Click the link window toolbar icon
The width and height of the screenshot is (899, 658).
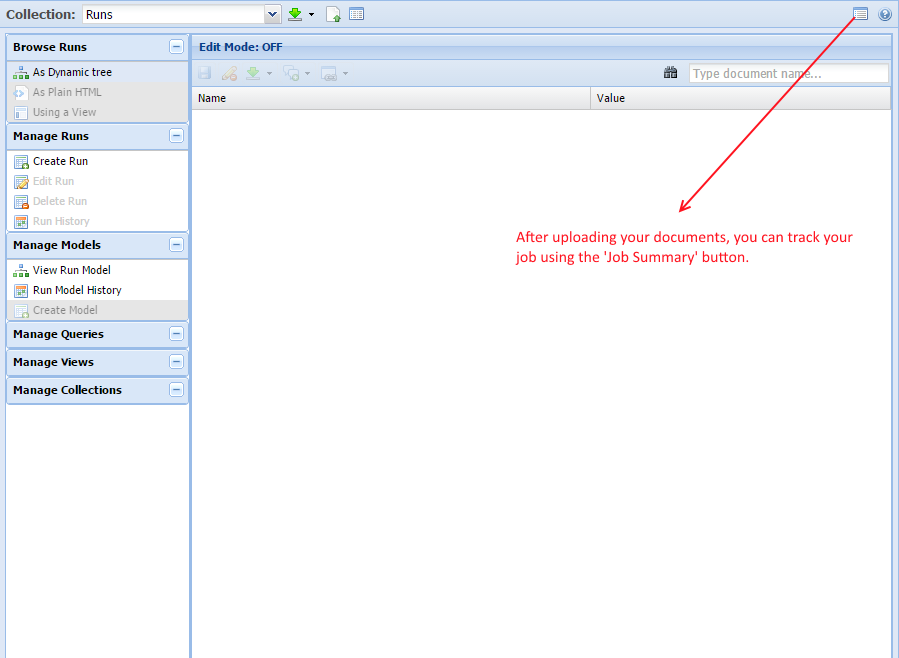[x=329, y=73]
